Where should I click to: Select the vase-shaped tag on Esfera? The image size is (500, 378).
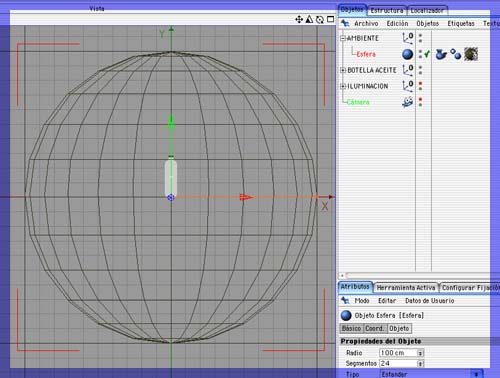pos(441,54)
